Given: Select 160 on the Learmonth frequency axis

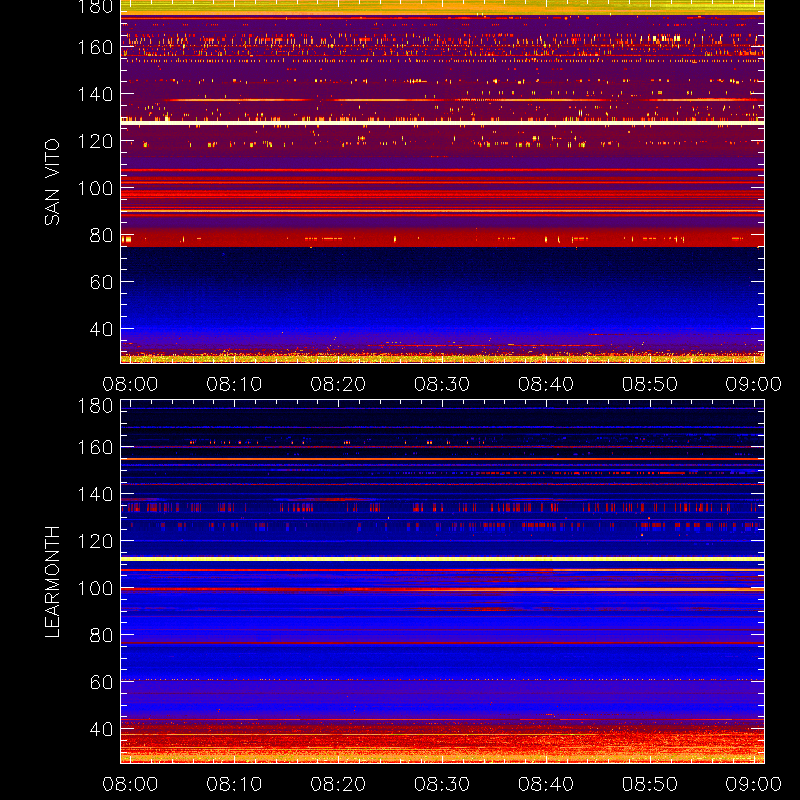Looking at the screenshot, I should pyautogui.click(x=95, y=447).
